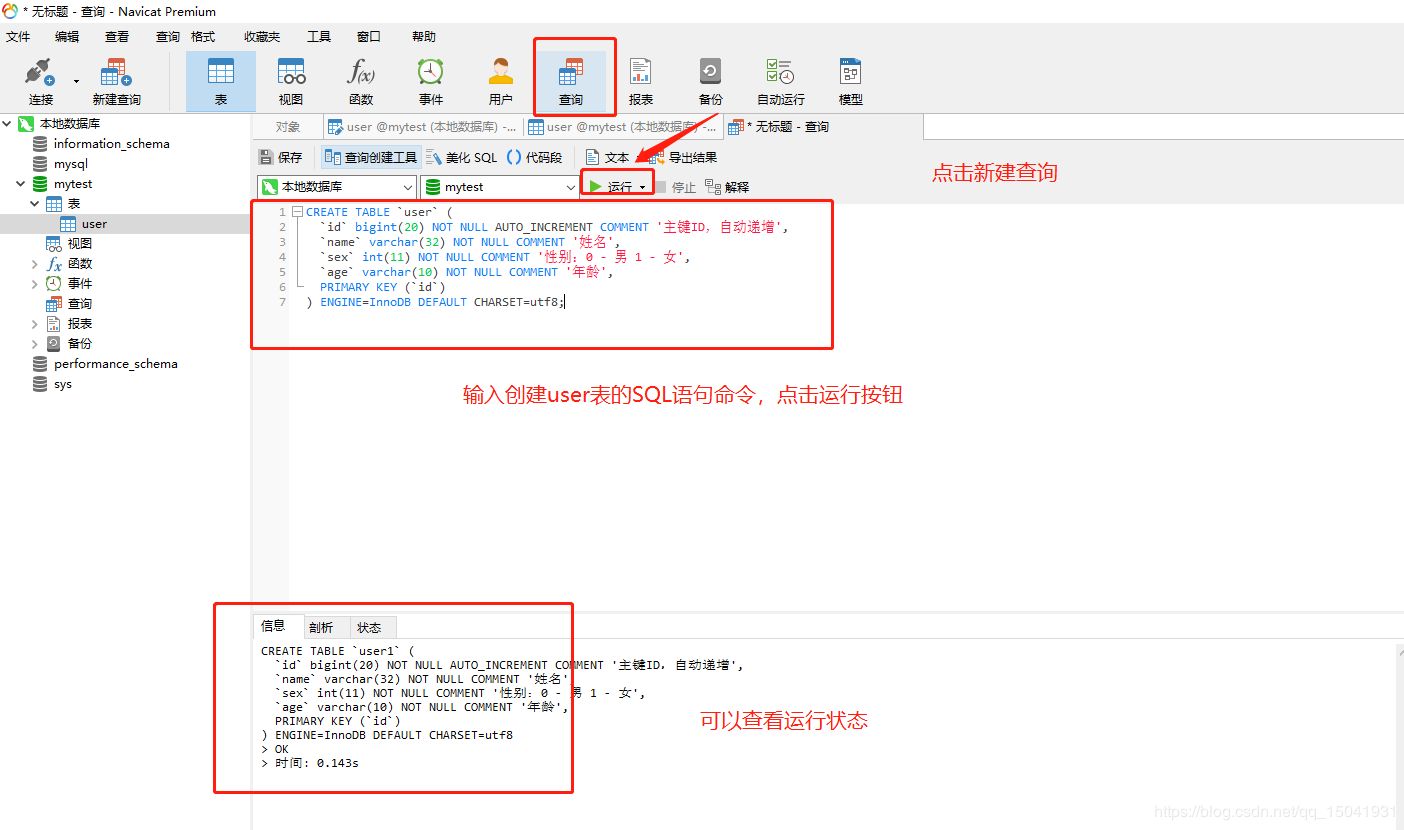
Task: Open the 视图 view toolbar icon
Action: click(x=291, y=82)
